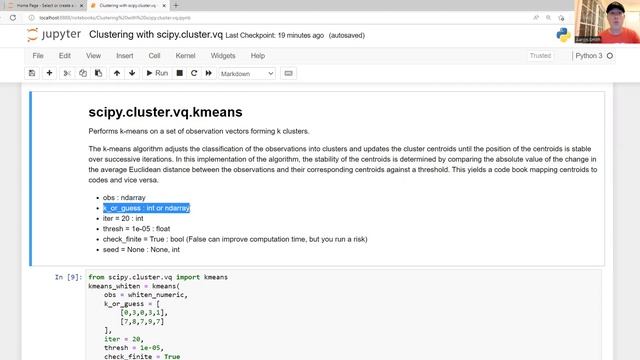The height and width of the screenshot is (360, 640).
Task: Interrupt the kernel with the stop icon
Action: point(179,73)
